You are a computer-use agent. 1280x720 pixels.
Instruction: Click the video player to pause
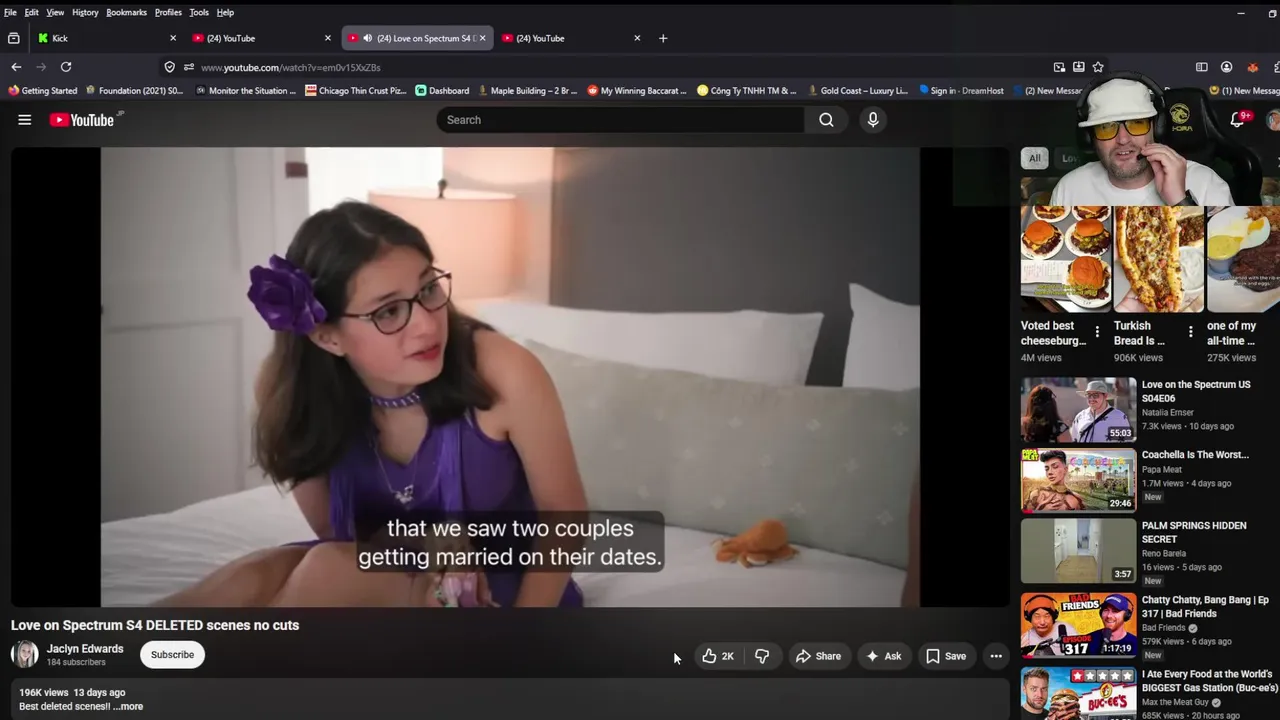pos(510,377)
